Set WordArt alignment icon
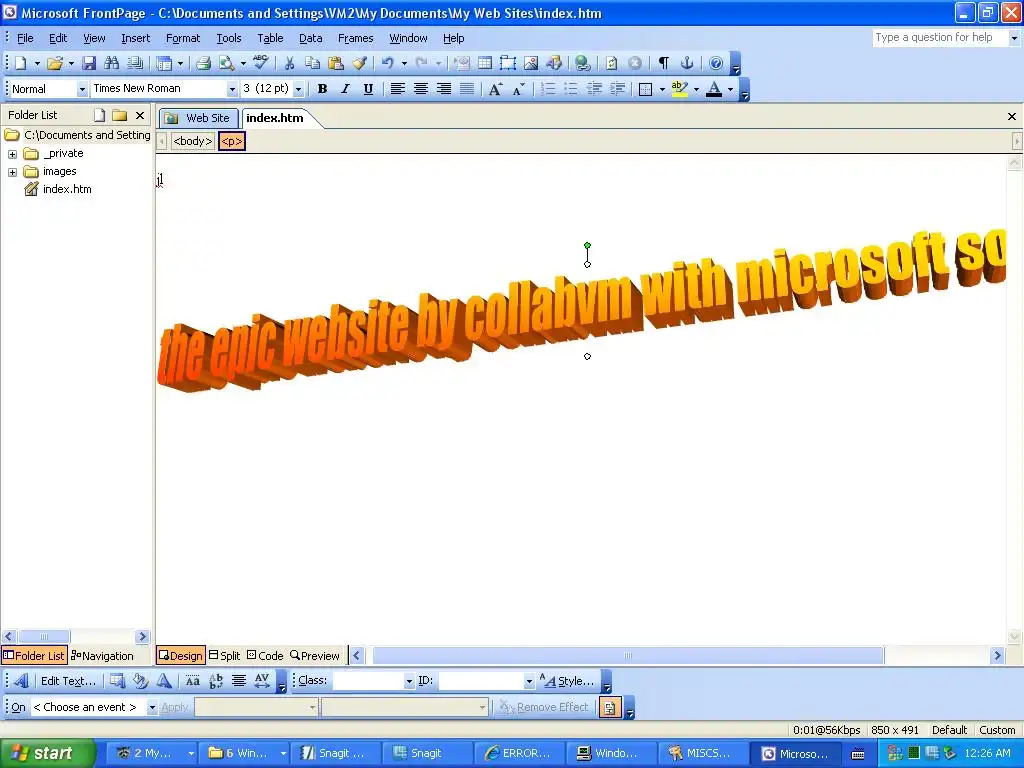The image size is (1024, 768). (x=239, y=681)
